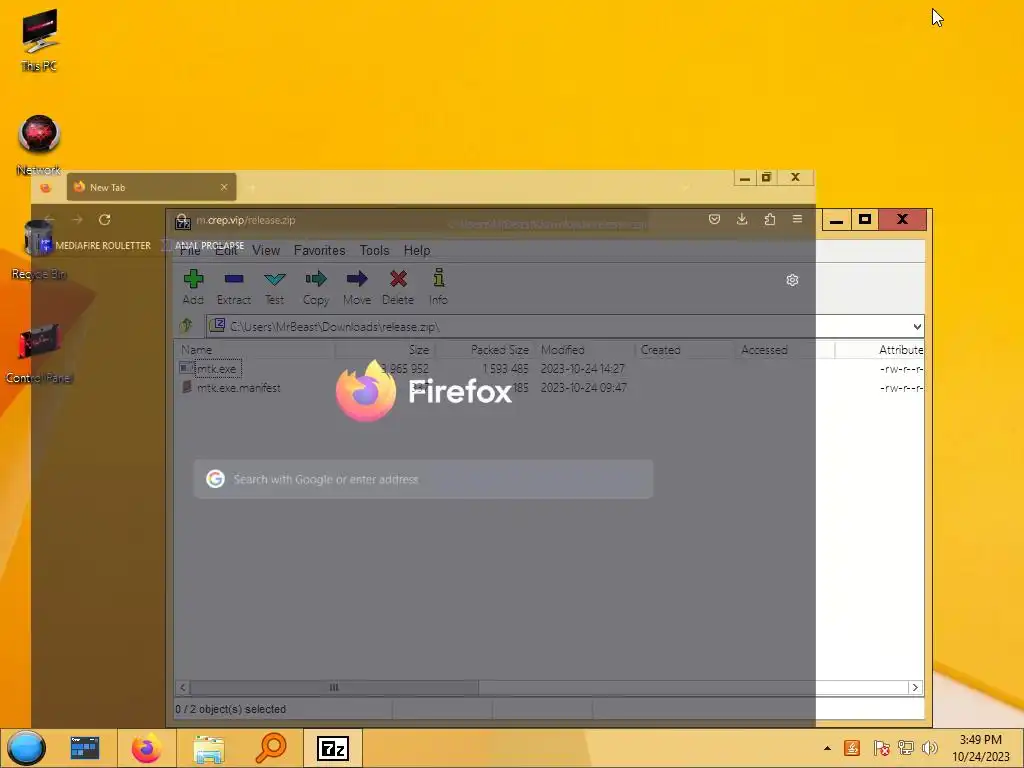Click 7-Zip horizontal scroll left arrow
Screen dimensions: 1024x768
point(183,687)
